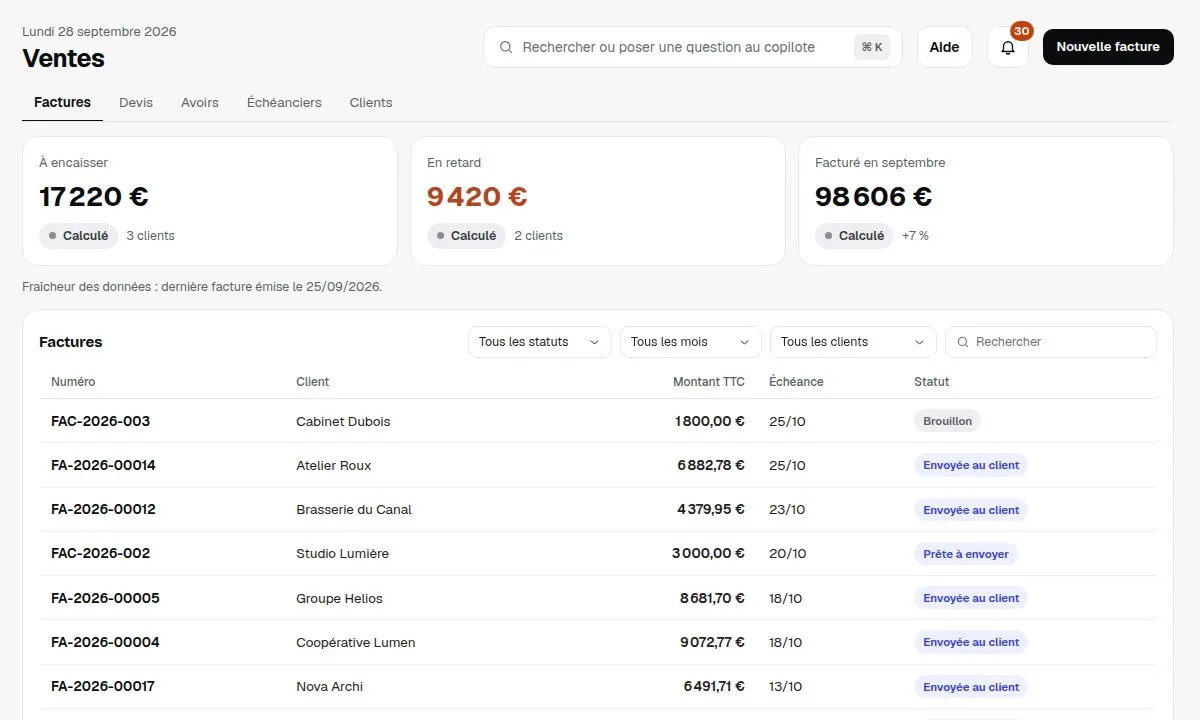This screenshot has width=1200, height=720.
Task: Open the Clients tab
Action: (x=371, y=102)
